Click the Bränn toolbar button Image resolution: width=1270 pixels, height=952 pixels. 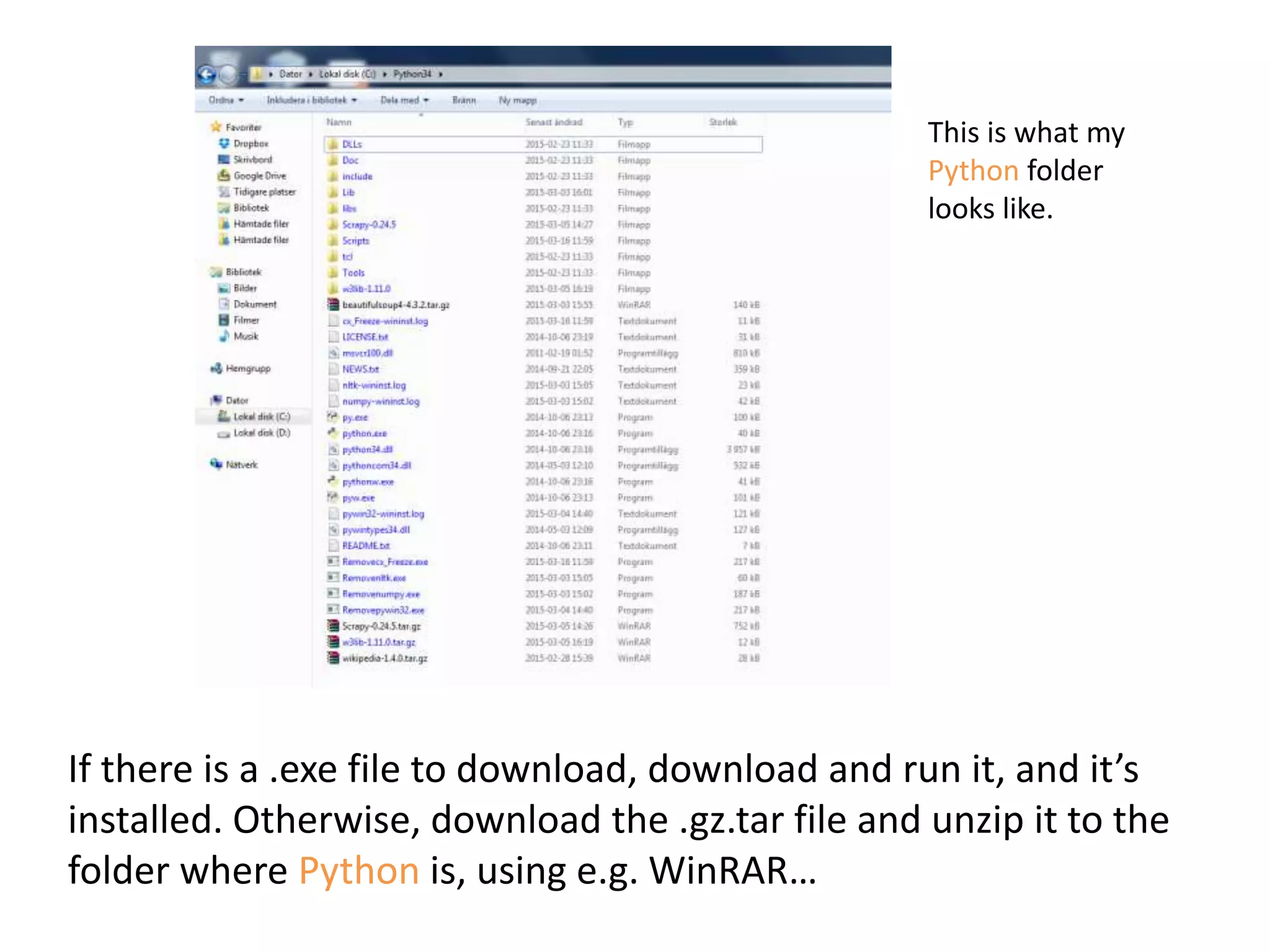[464, 100]
